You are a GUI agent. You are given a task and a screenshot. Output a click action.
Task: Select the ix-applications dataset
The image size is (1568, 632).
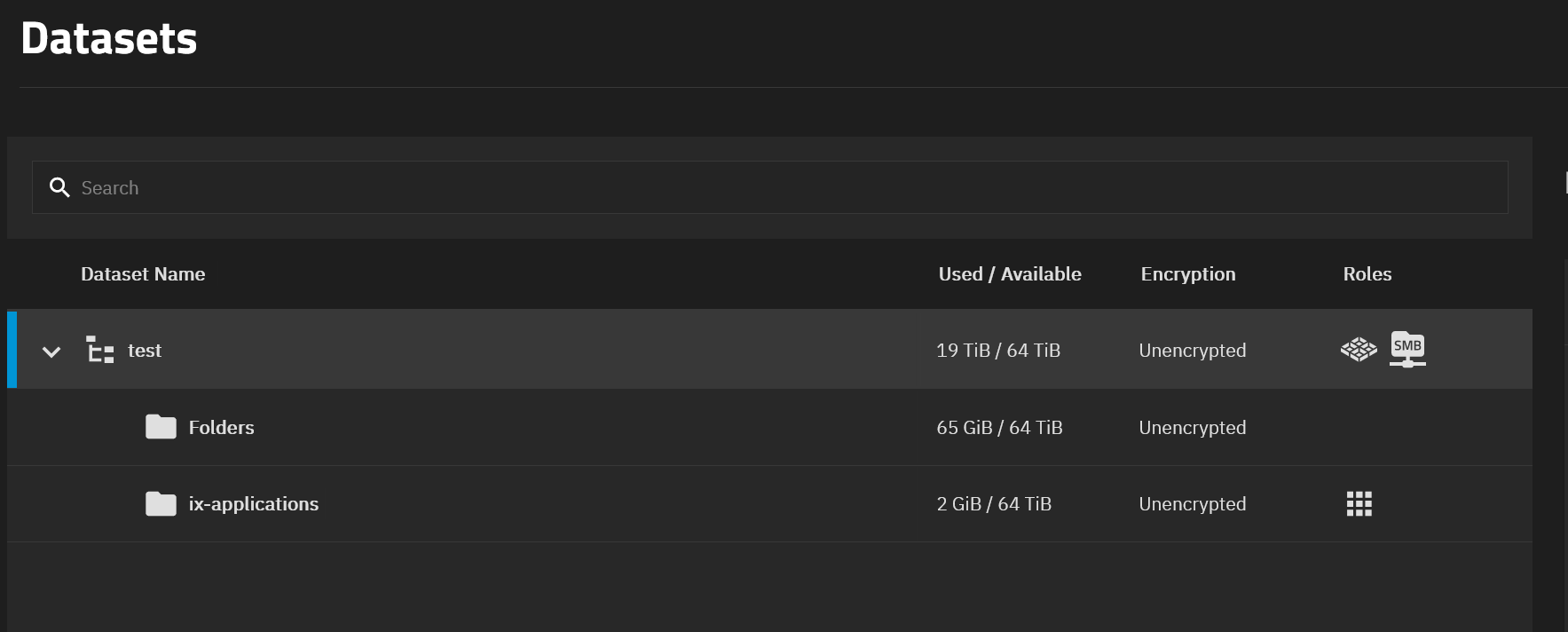(x=253, y=504)
